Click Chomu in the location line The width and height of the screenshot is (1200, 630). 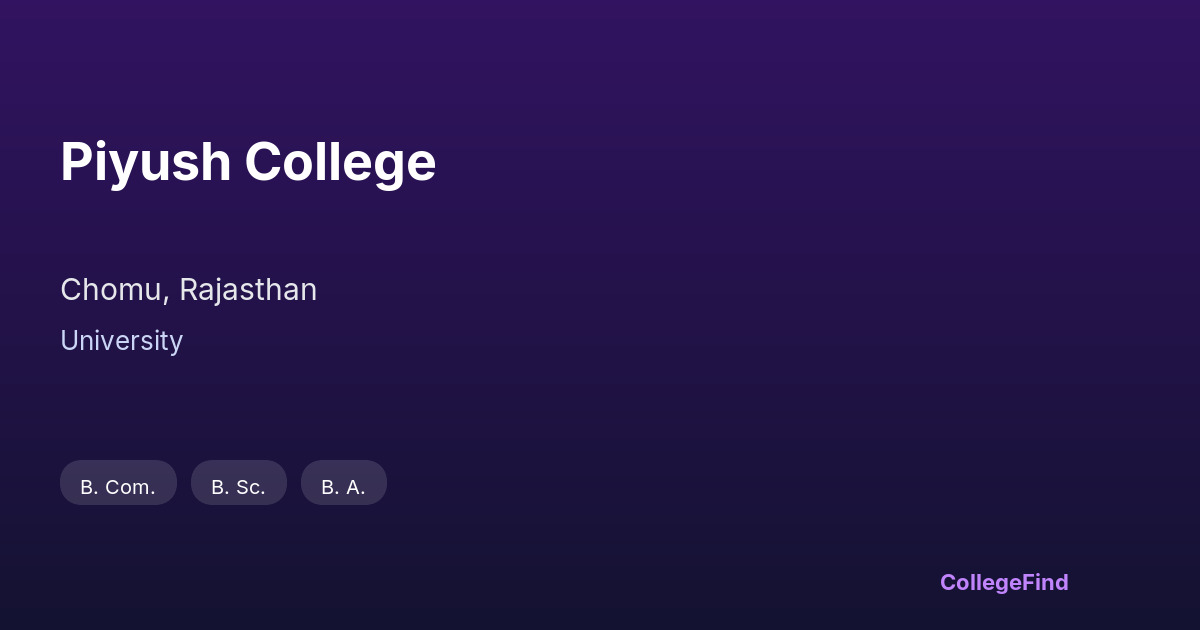point(113,290)
